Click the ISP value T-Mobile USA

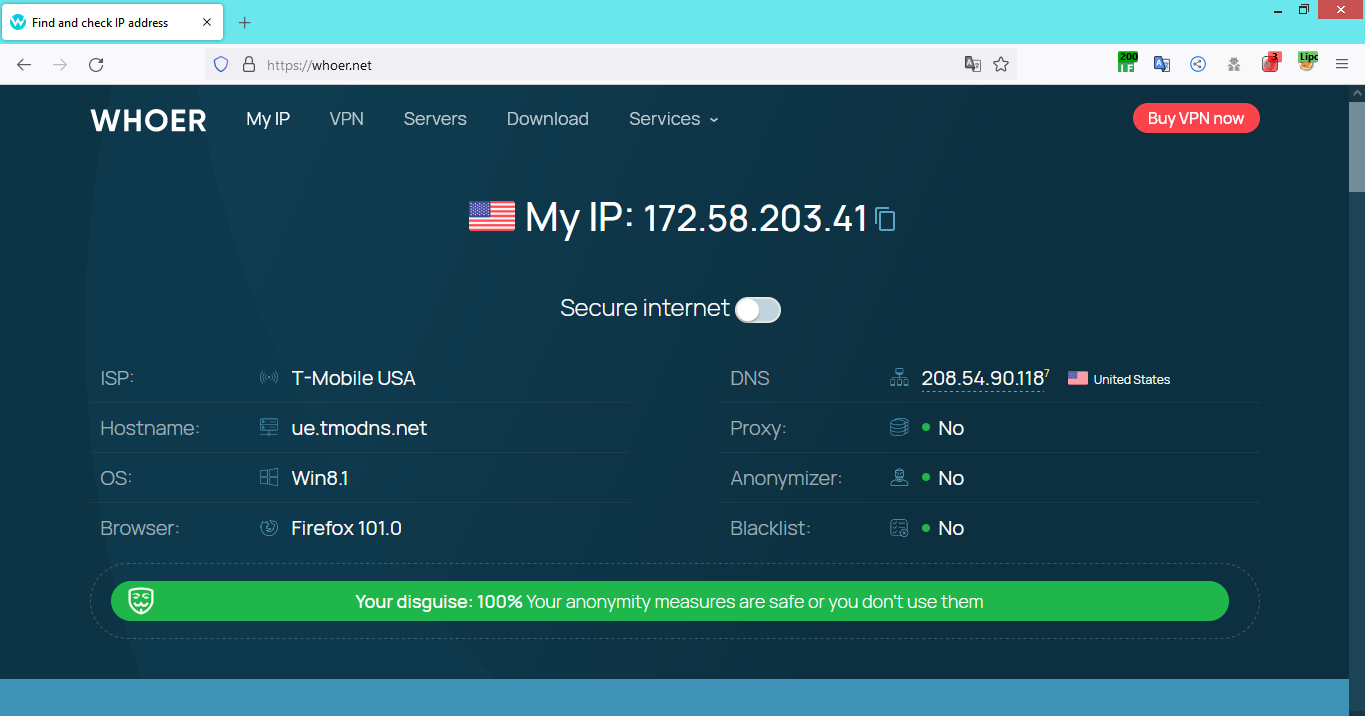(354, 378)
